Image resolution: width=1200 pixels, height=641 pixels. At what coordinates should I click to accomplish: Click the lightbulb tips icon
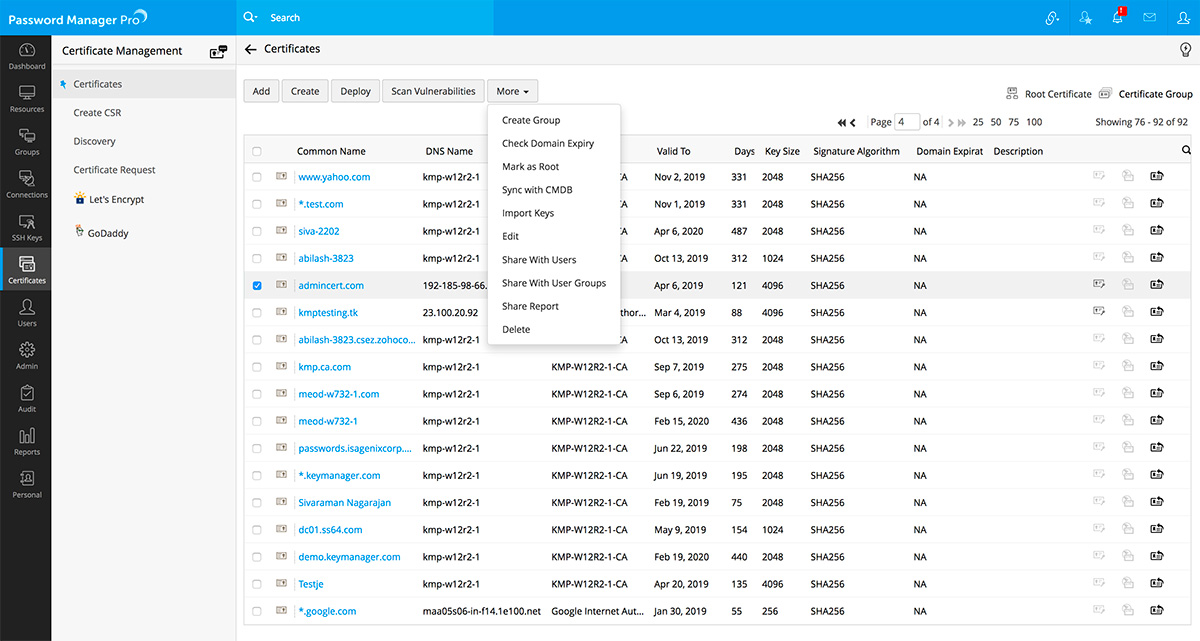point(1186,49)
